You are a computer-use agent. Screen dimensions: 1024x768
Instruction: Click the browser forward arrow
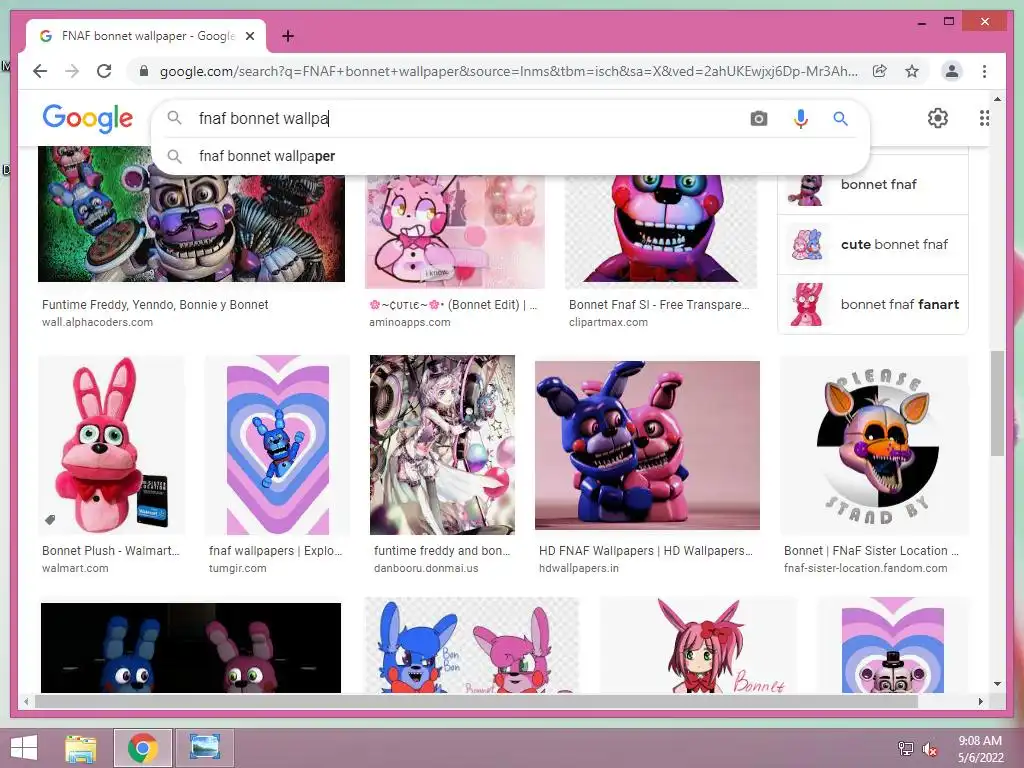point(72,71)
